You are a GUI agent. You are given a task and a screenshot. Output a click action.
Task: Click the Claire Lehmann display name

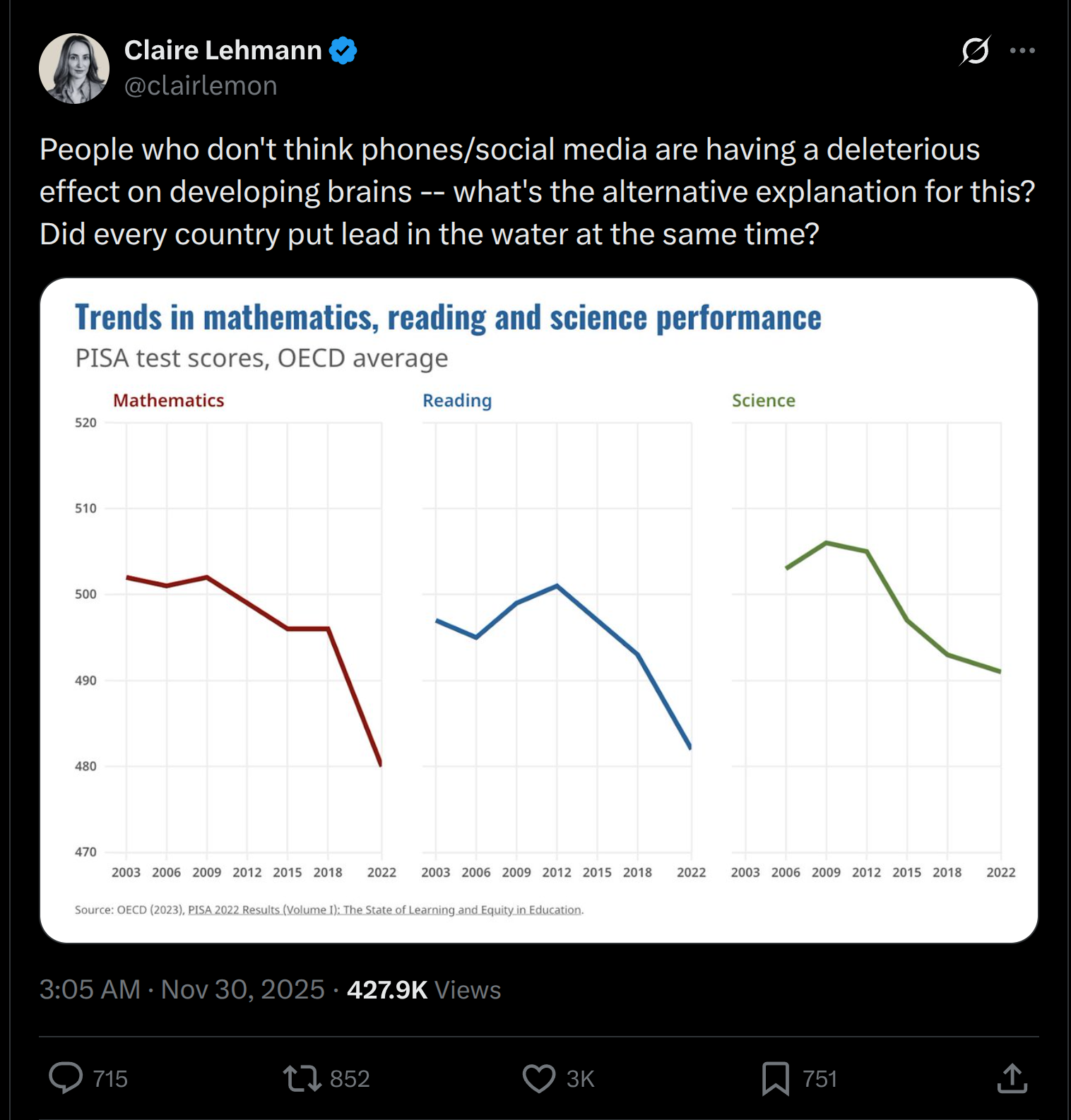tap(223, 51)
